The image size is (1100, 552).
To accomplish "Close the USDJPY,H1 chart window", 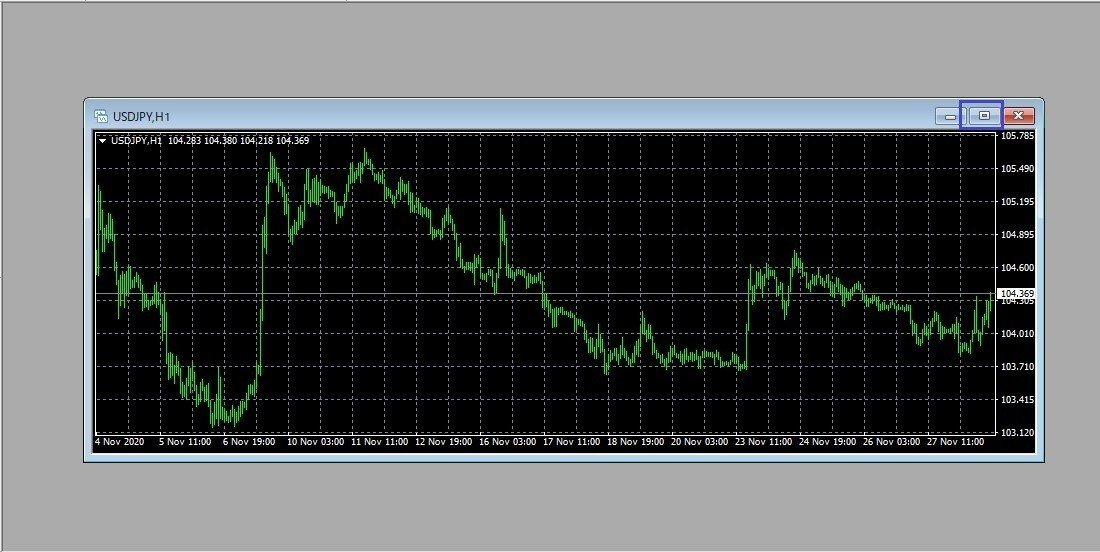I will coord(1019,116).
